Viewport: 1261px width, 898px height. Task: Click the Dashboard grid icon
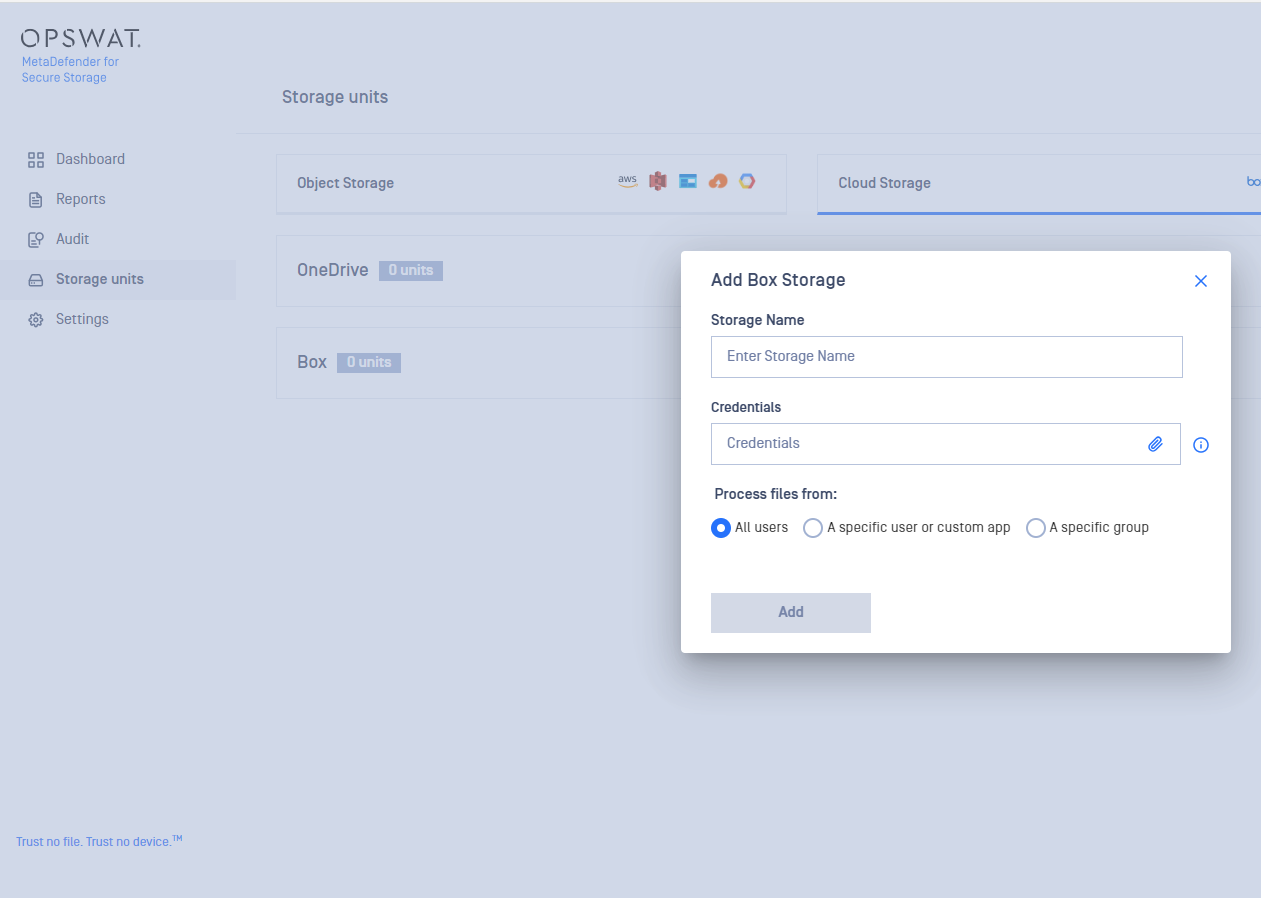click(36, 160)
